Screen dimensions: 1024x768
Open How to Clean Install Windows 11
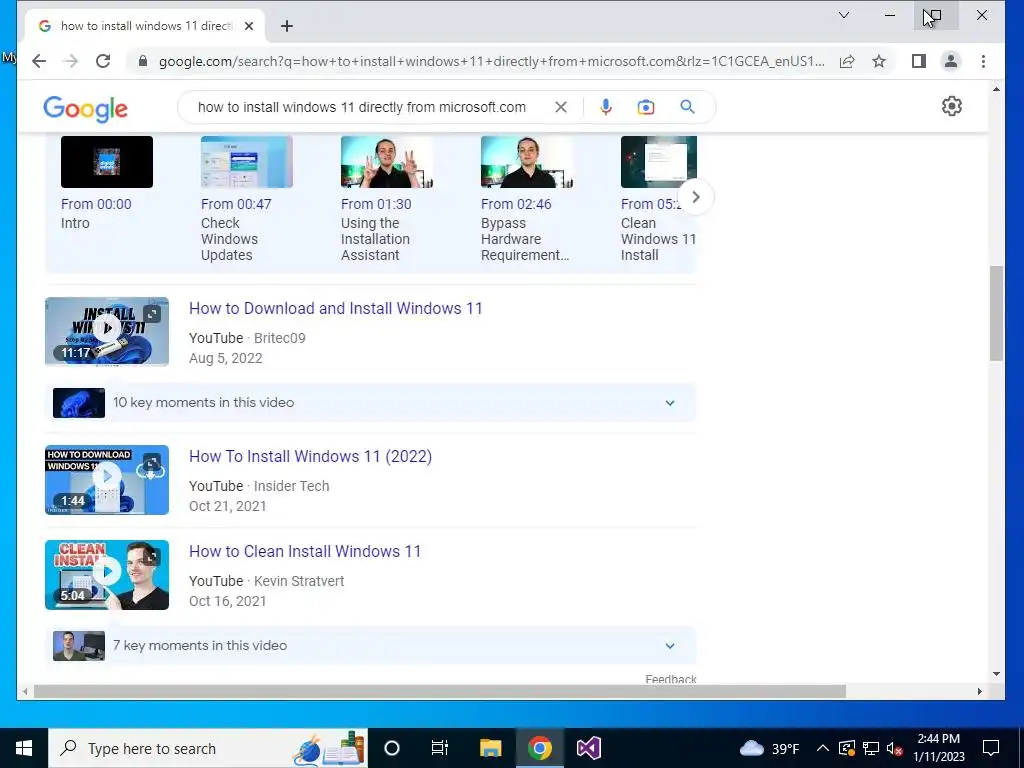[305, 551]
